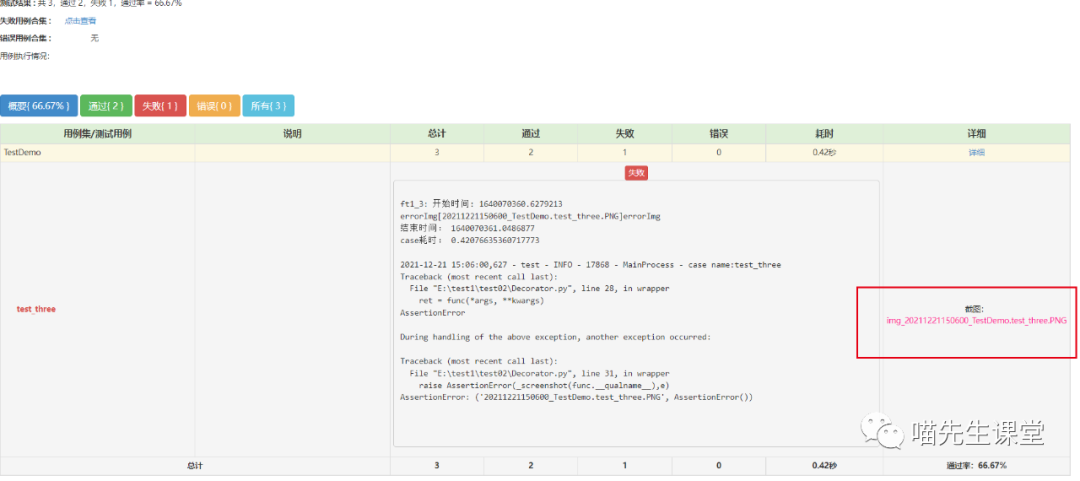Viewport: 1080px width, 481px height.
Task: Click the errorImg log line text
Action: (530, 216)
